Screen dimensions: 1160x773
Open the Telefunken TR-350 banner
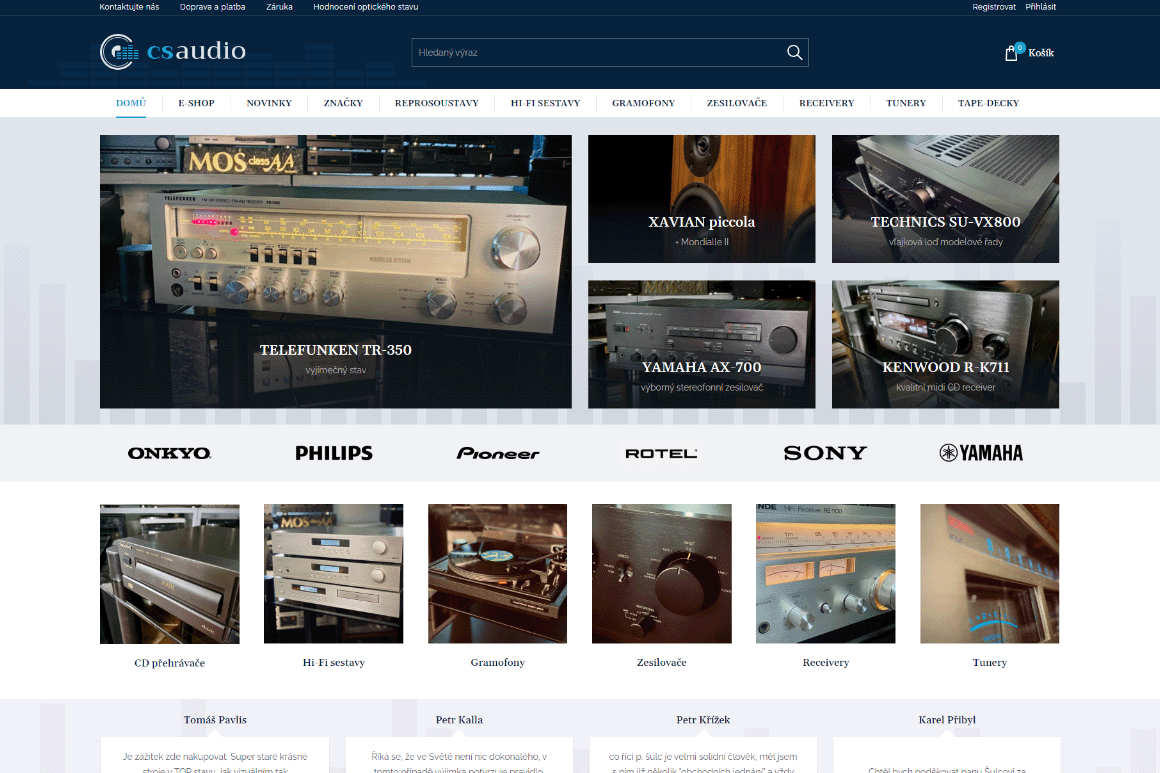(336, 271)
